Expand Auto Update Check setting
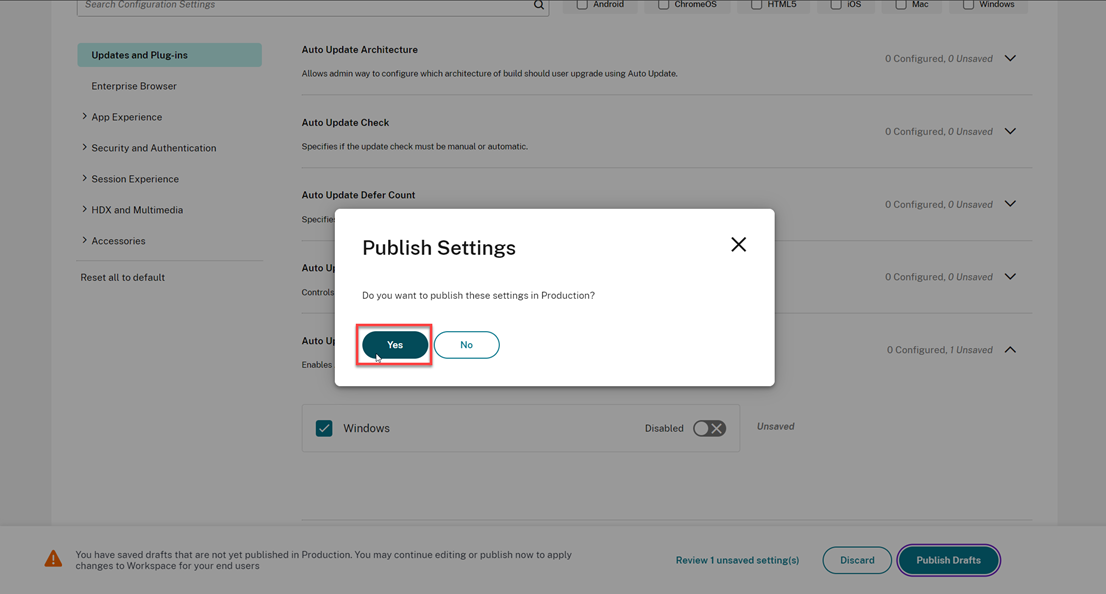 [1010, 131]
